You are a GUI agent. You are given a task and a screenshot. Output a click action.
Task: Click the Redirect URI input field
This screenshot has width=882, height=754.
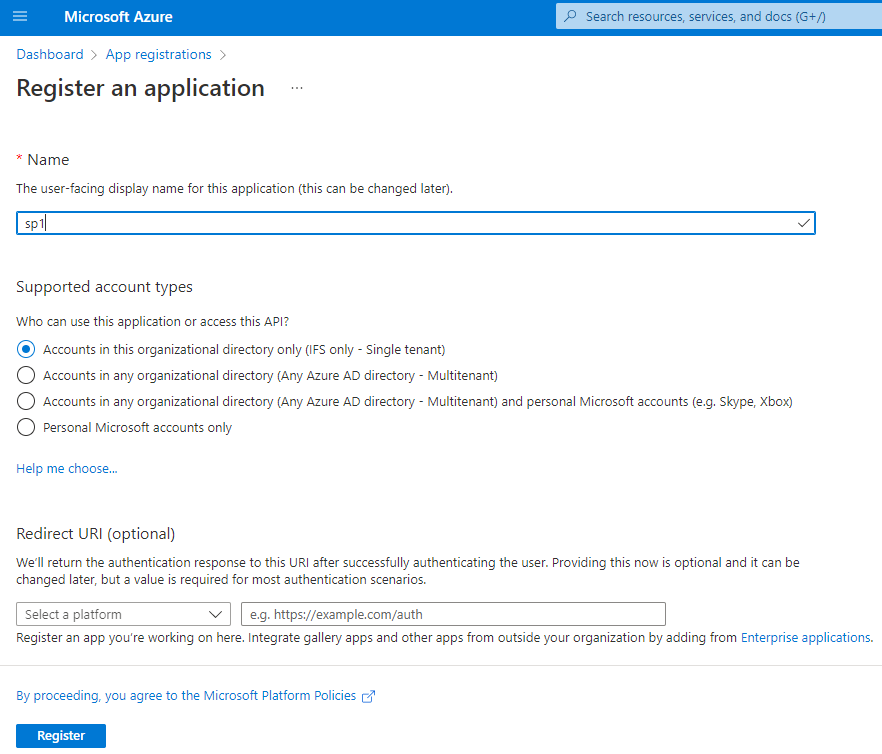coord(453,614)
